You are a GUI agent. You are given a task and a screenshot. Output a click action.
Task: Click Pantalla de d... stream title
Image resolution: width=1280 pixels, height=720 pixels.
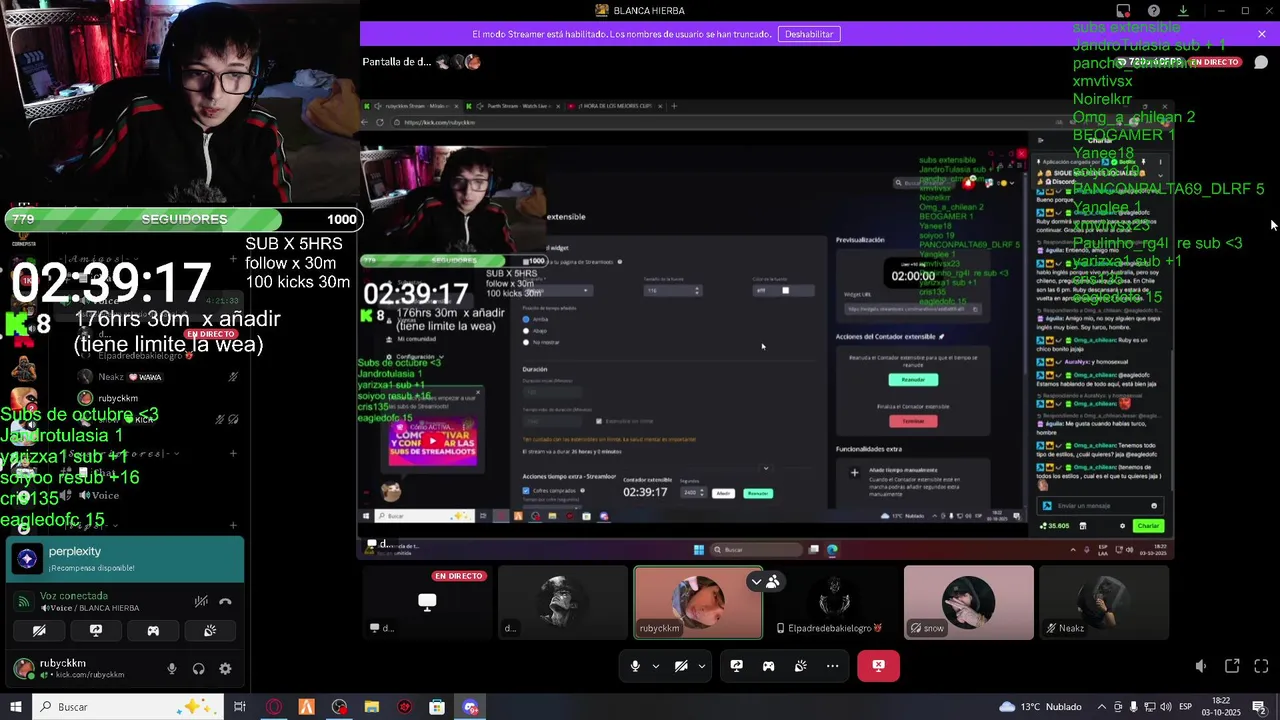coord(397,62)
